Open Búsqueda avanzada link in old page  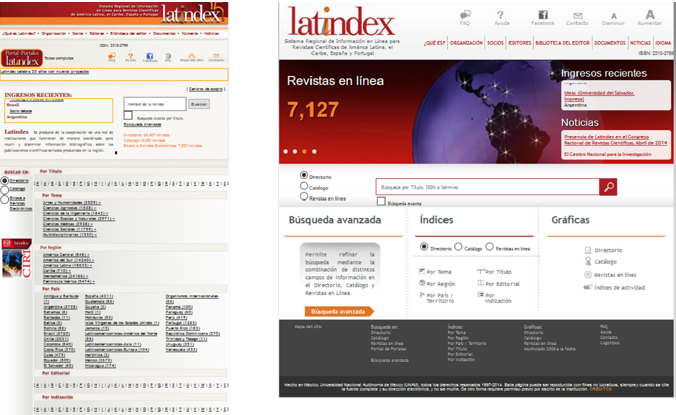pyautogui.click(x=142, y=125)
